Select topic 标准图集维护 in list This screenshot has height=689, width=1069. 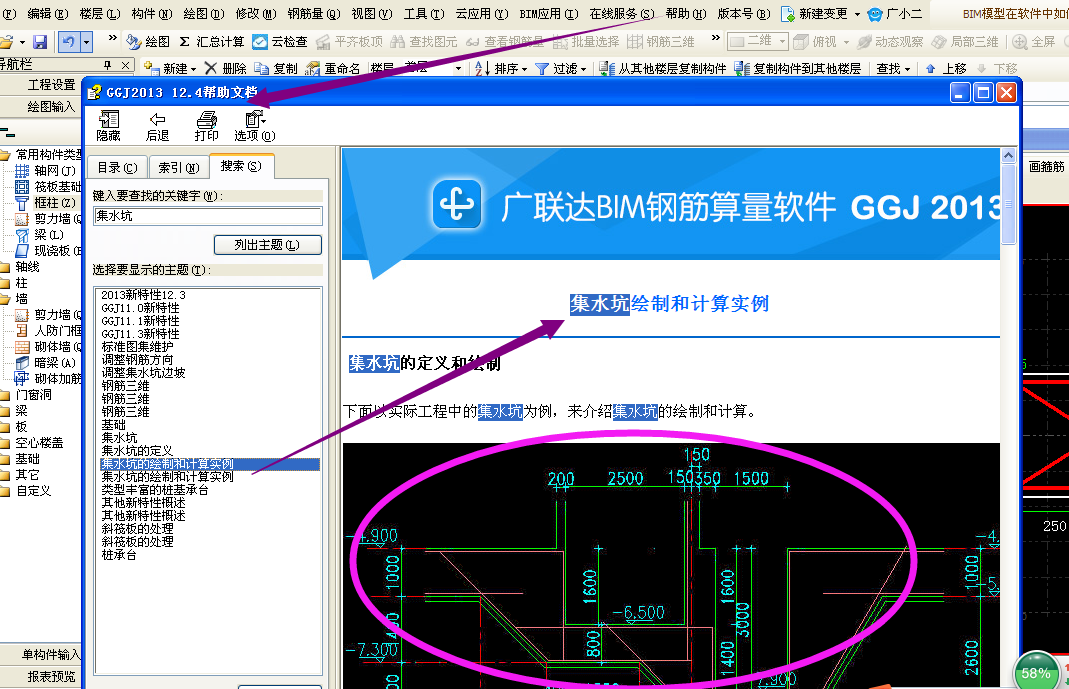click(137, 347)
